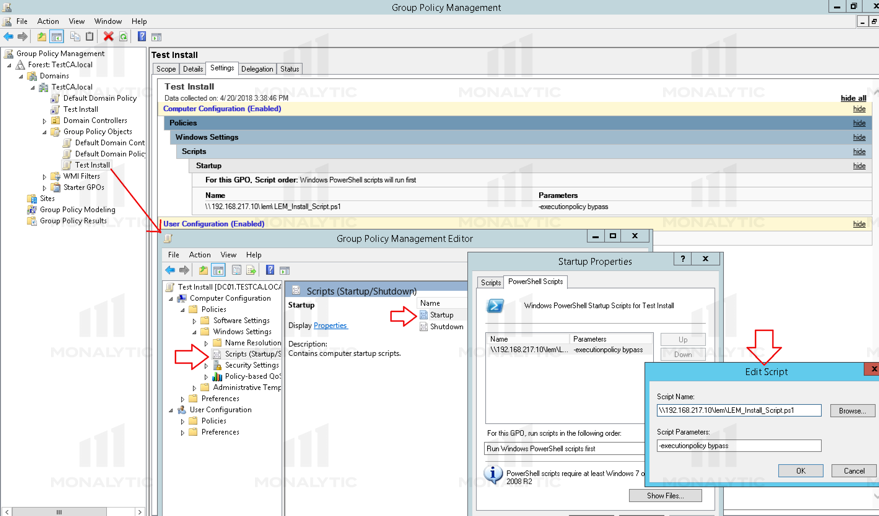Open Window menu in Group Policy Management
The image size is (879, 516).
point(108,21)
